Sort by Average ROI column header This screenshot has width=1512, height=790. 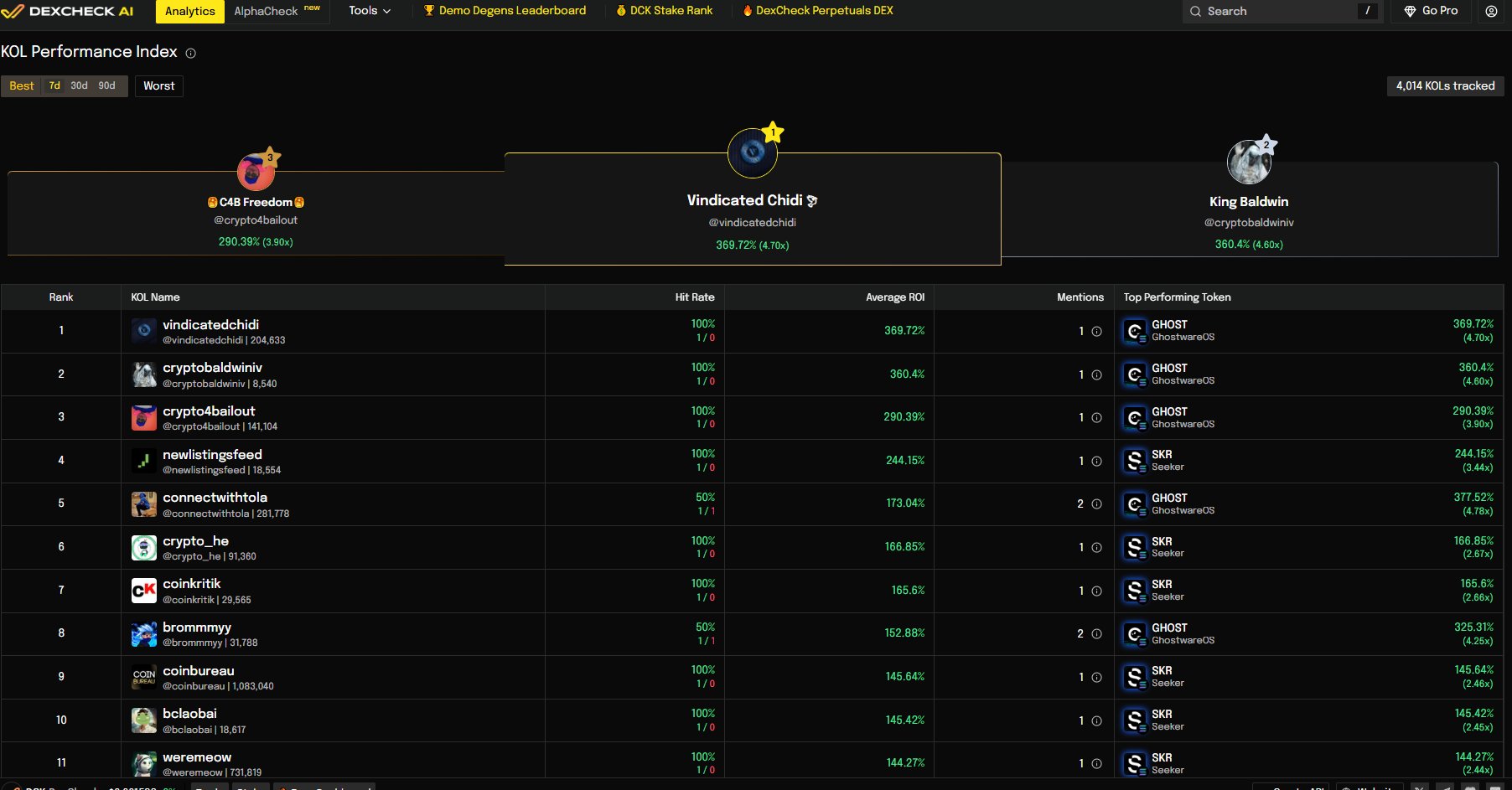[x=894, y=297]
